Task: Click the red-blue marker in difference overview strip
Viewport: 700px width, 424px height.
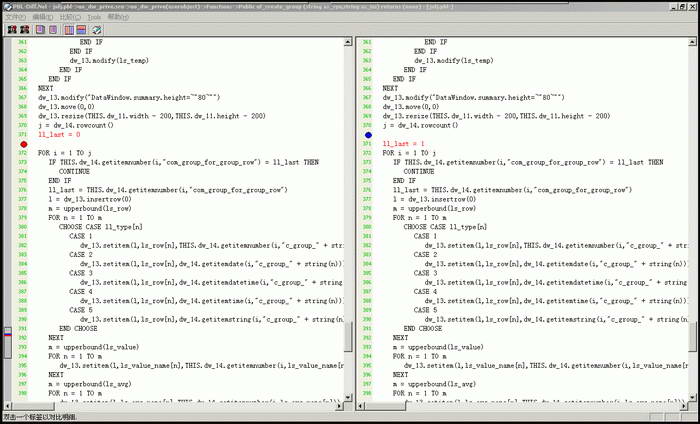Action: (8, 333)
